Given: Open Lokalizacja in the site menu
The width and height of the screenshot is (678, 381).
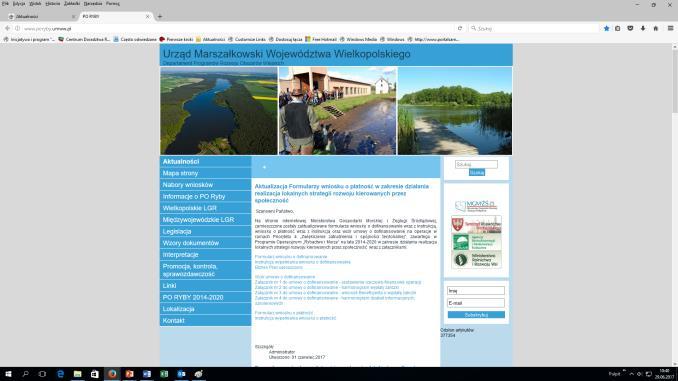Looking at the screenshot, I should click(205, 309).
